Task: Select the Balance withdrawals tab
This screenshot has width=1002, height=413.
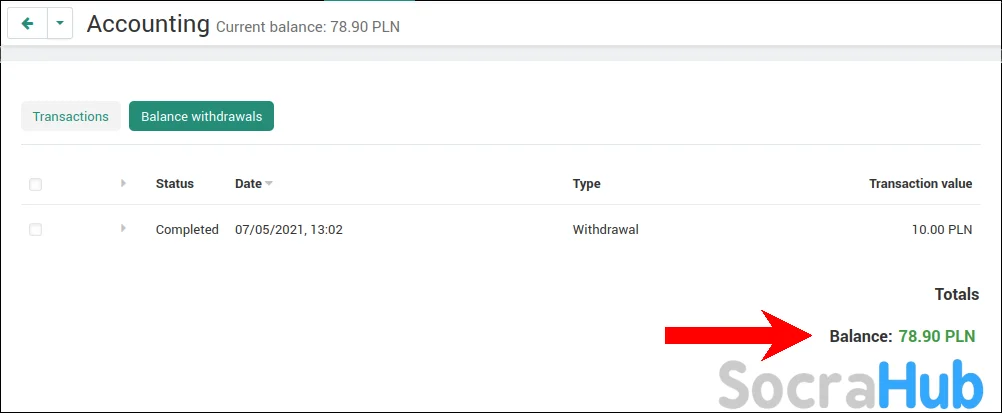Action: tap(201, 117)
